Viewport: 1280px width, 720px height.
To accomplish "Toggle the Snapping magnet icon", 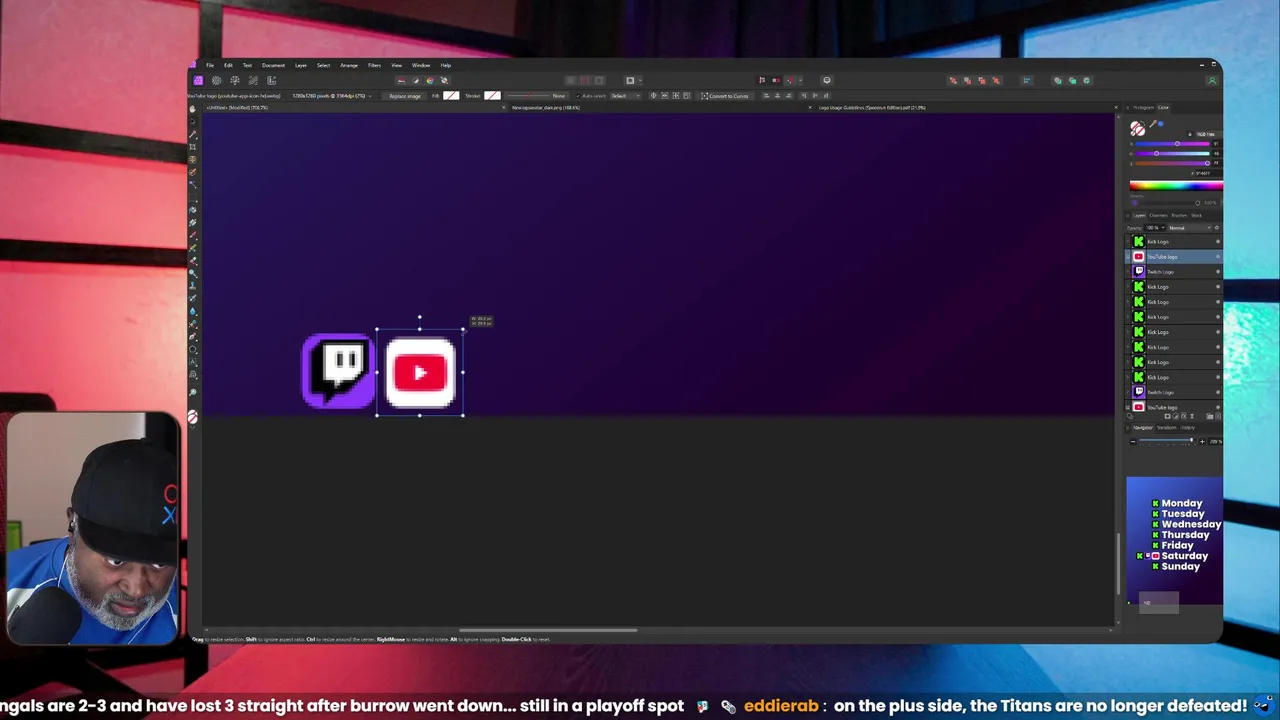I will pyautogui.click(x=789, y=80).
